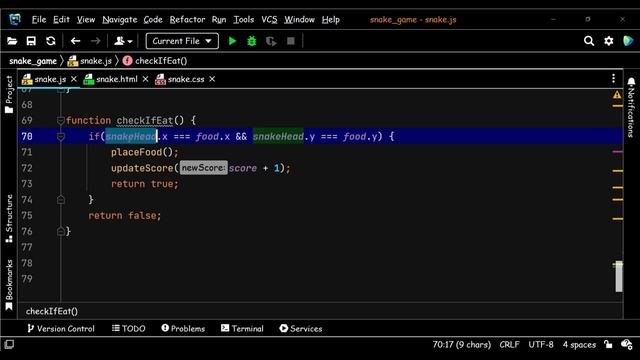Click the editor vertical scrollbar thumb

pyautogui.click(x=619, y=276)
